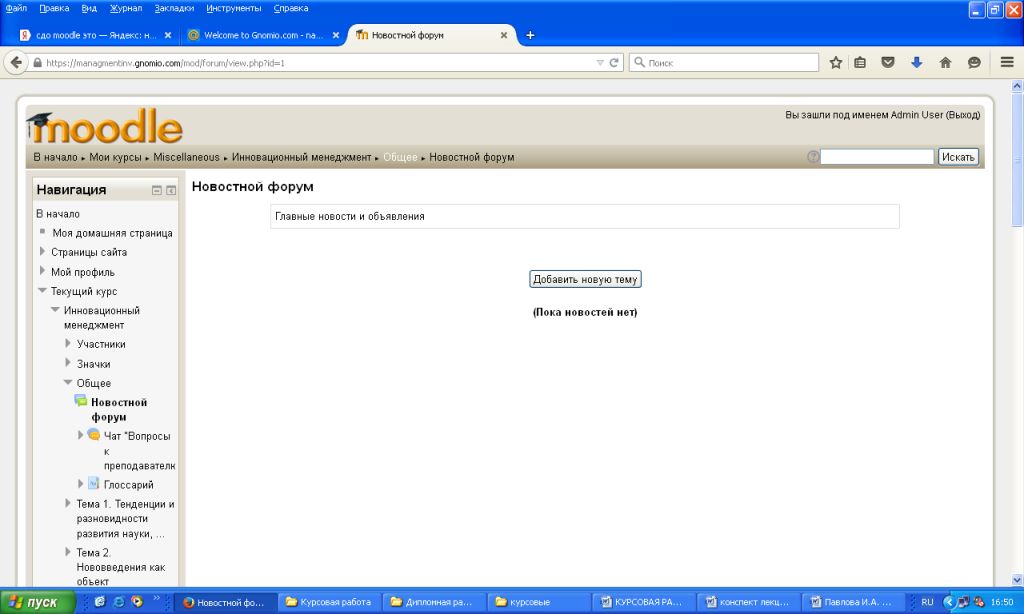Screen dimensions: 1024x614
Task: Expand Страницы сайта in navigation
Action: click(x=42, y=251)
